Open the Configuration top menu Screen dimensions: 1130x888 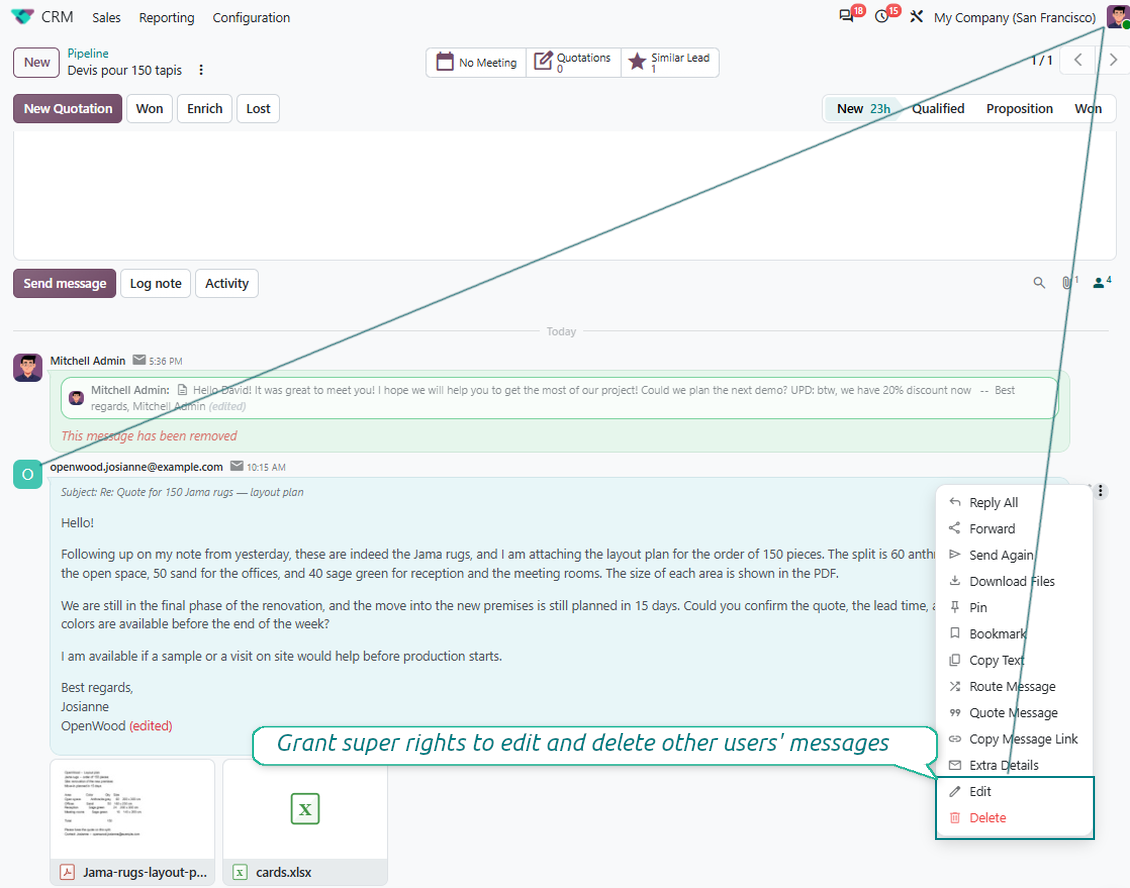(x=251, y=17)
